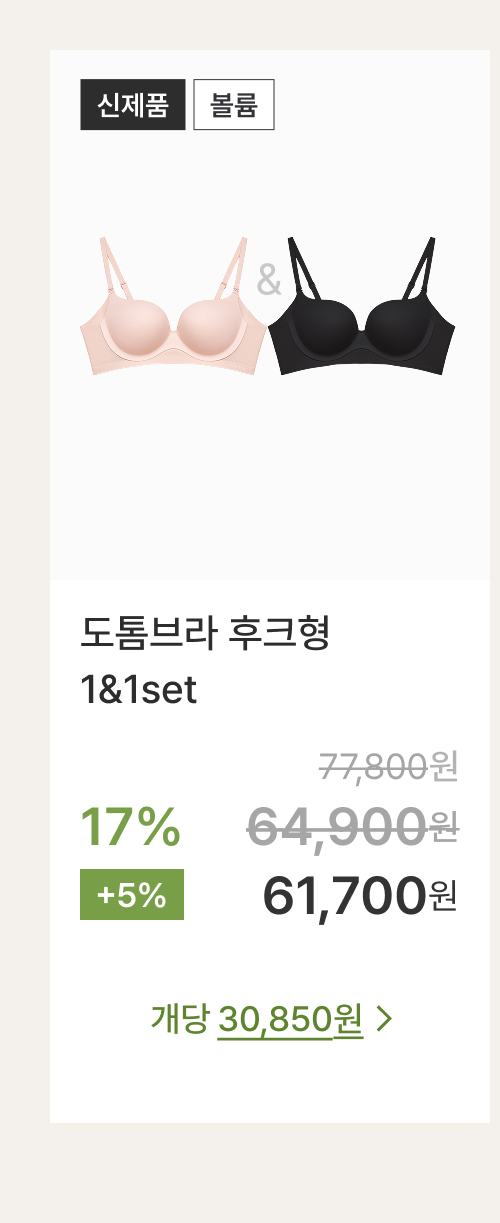Click the 원 suffix after 61,700

[444, 895]
